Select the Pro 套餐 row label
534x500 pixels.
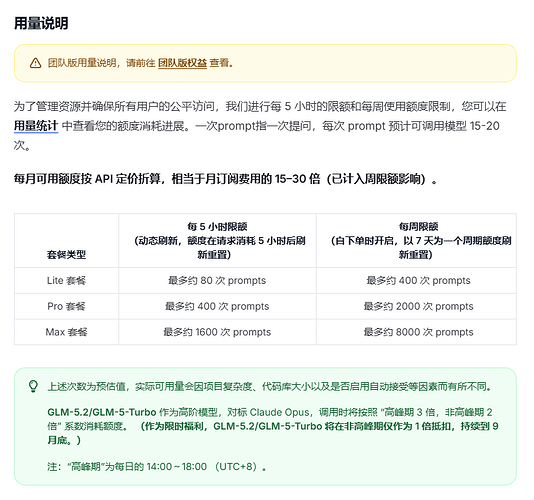coord(66,306)
